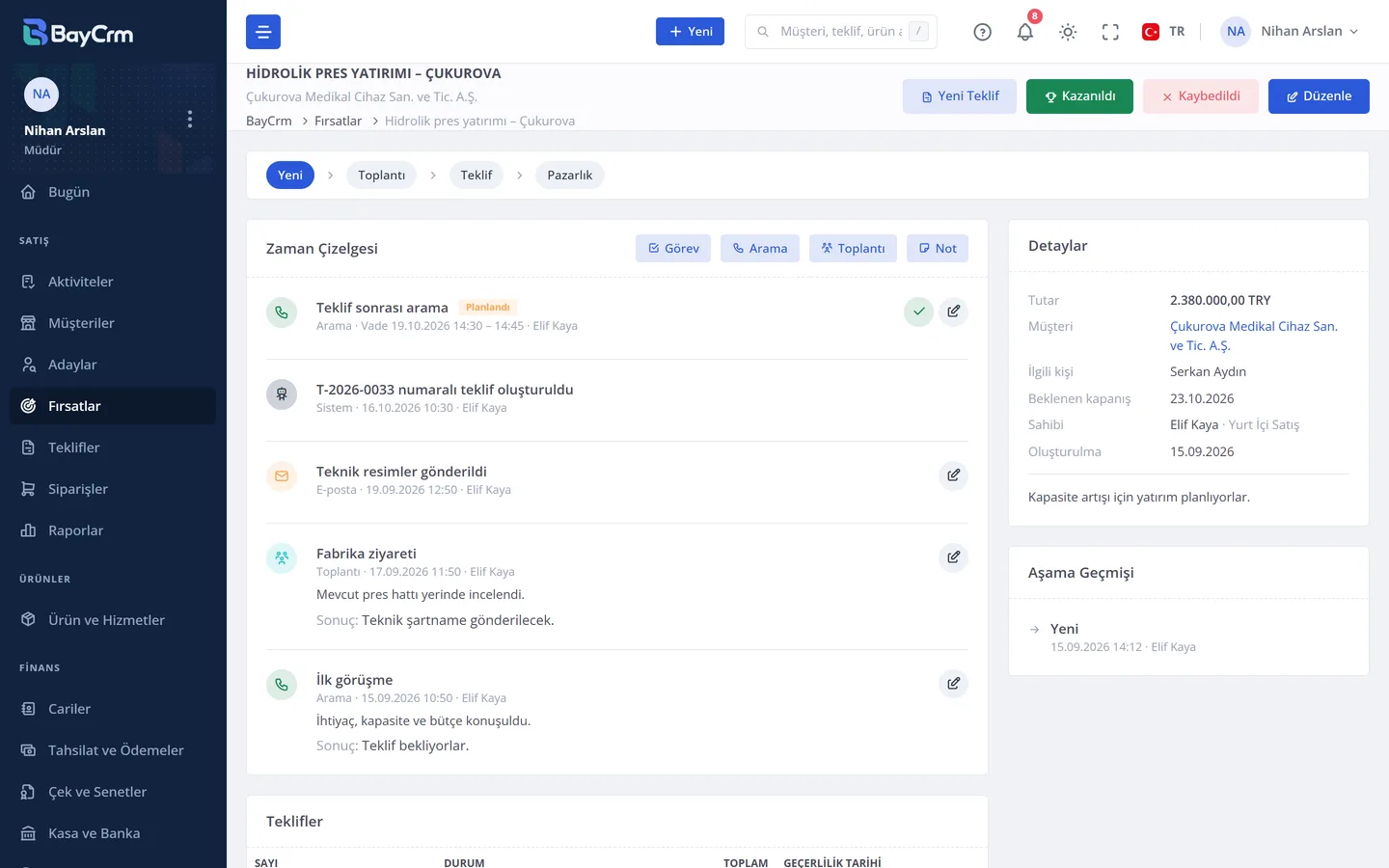This screenshot has height=868, width=1389.
Task: Edit the Fabrika ziyareti meeting
Action: pos(953,557)
